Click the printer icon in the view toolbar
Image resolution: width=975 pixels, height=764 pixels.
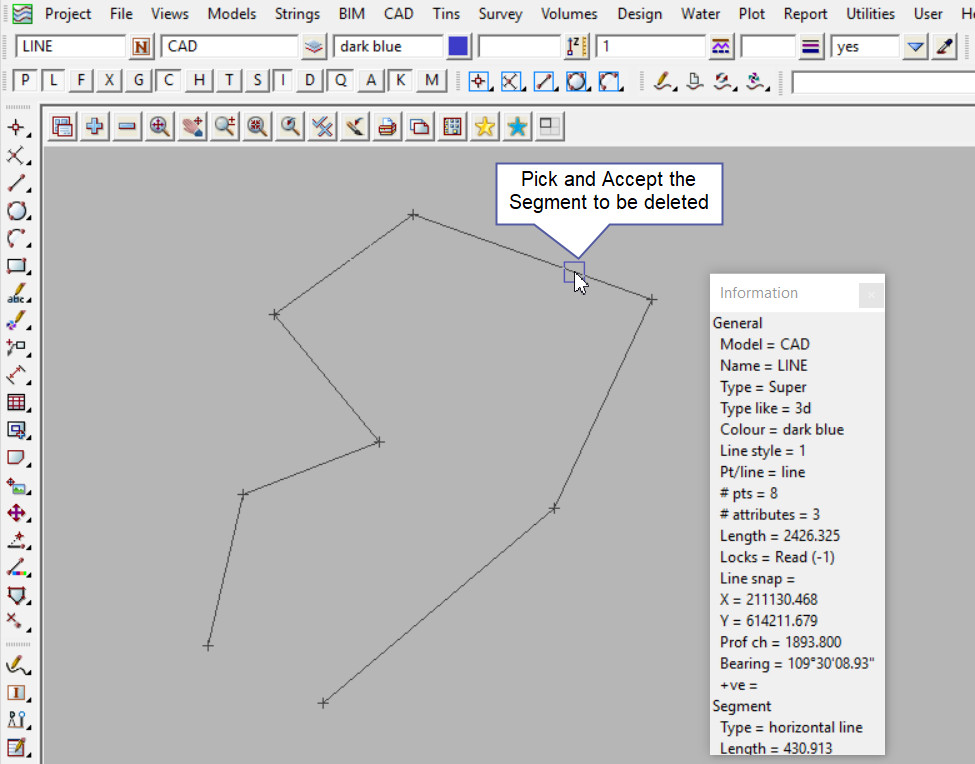(387, 126)
